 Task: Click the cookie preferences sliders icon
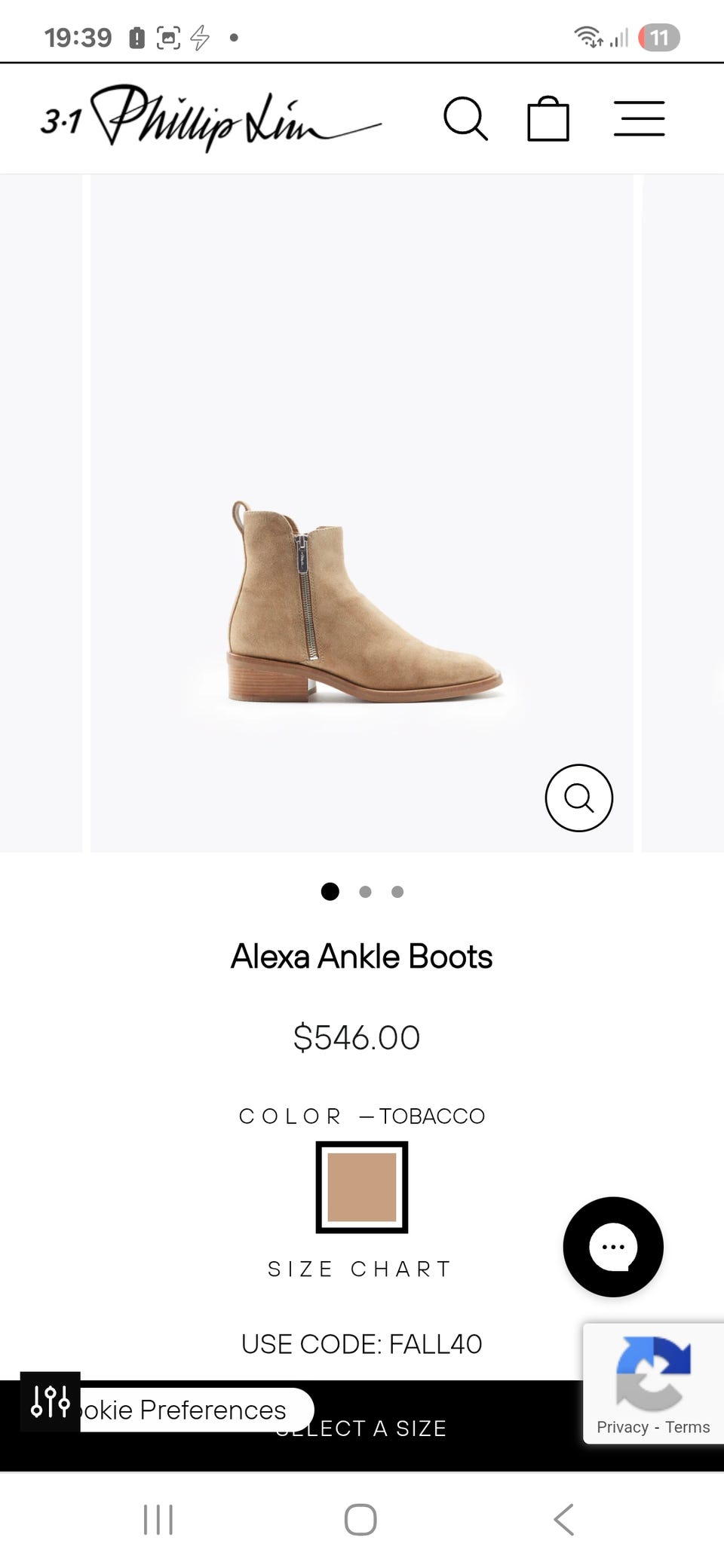pyautogui.click(x=50, y=1401)
